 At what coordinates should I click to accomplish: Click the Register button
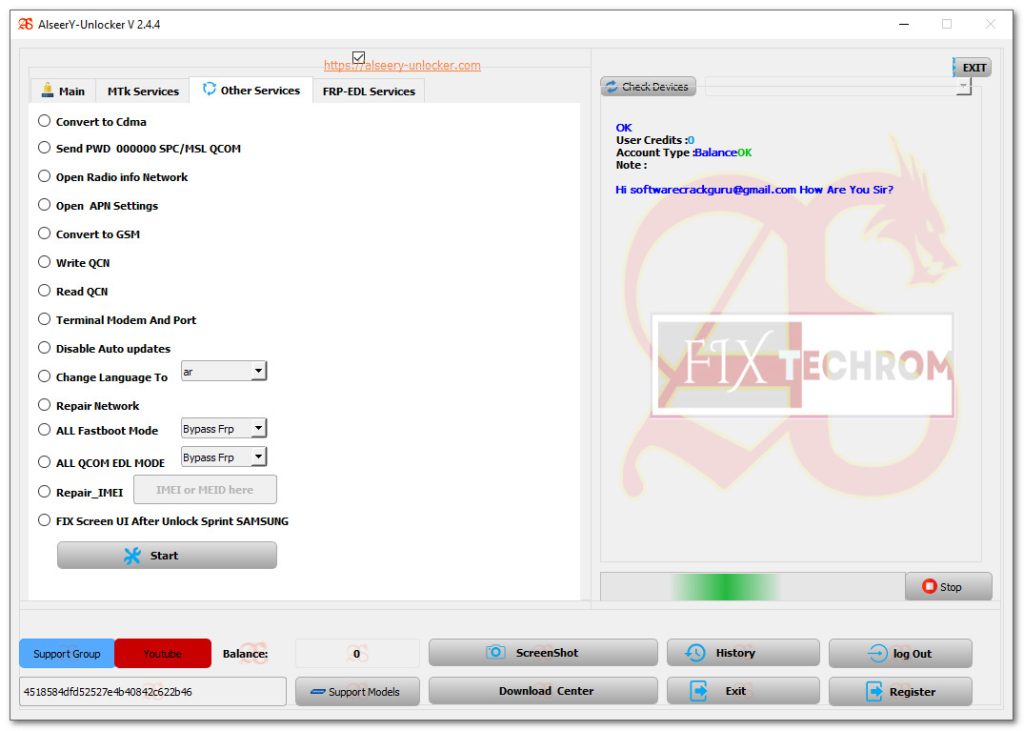click(901, 691)
